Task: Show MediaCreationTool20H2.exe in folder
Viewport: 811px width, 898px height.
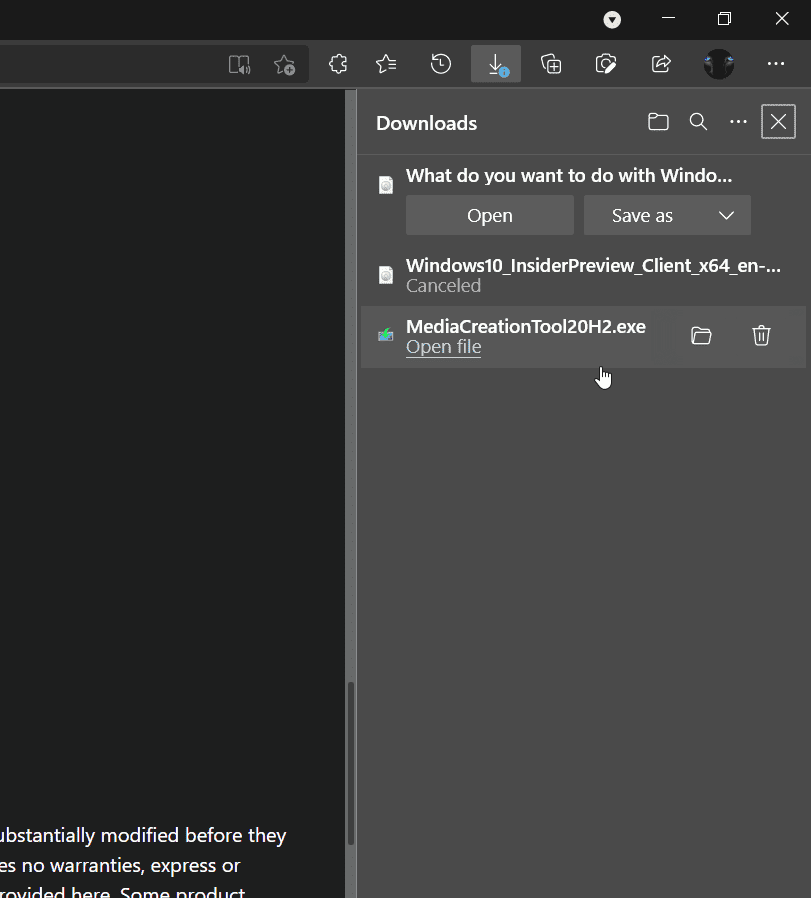Action: tap(701, 336)
